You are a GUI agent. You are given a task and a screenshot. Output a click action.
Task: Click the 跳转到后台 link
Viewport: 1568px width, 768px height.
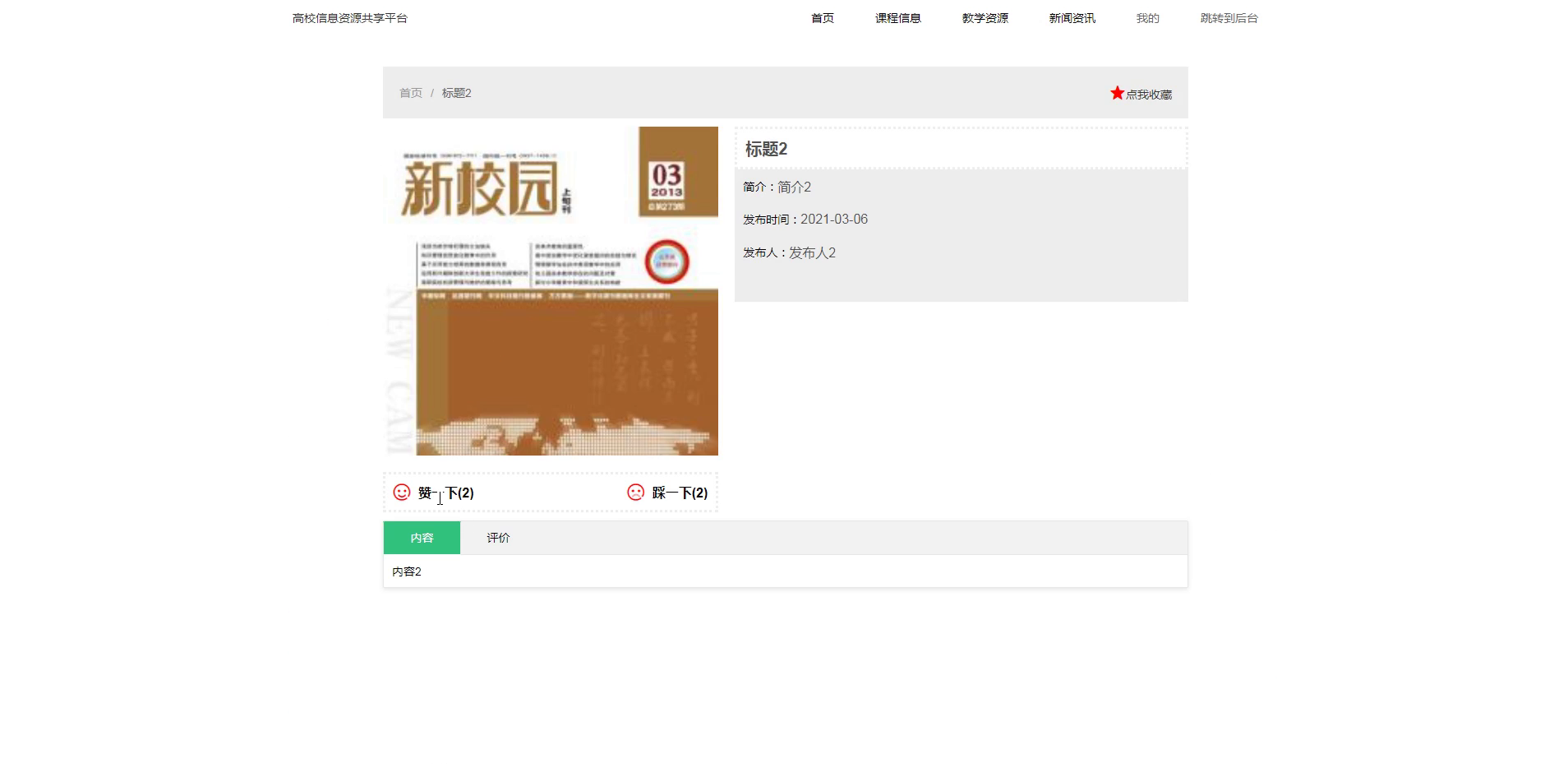(1229, 18)
